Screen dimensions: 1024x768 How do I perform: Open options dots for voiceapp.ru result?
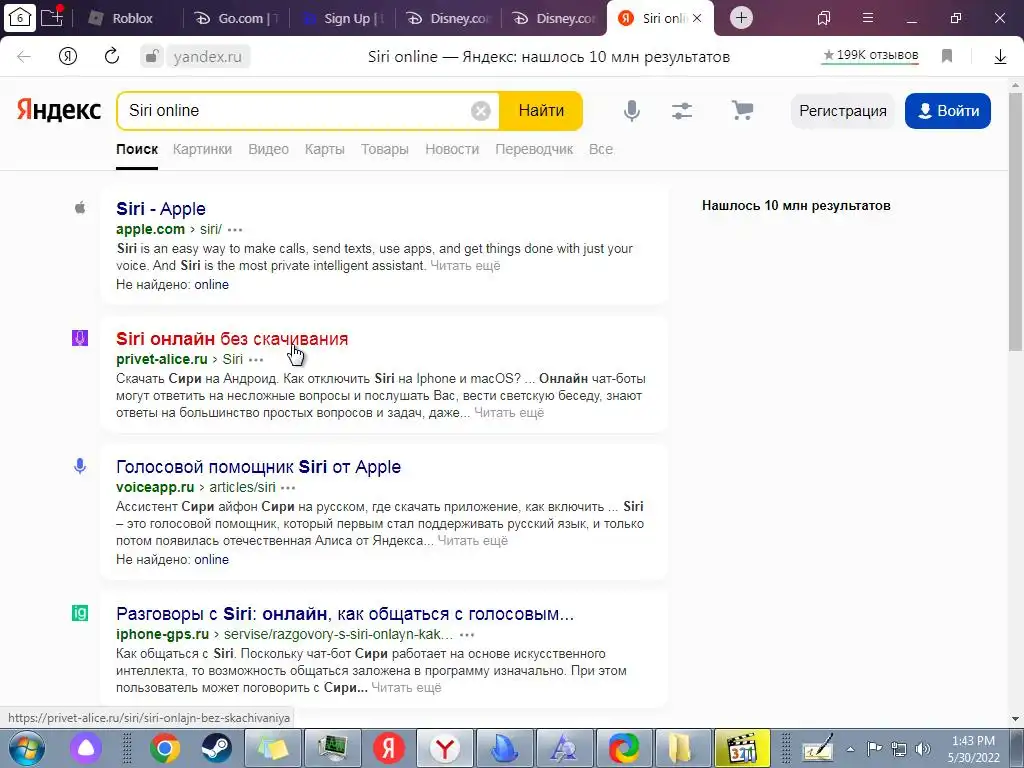pyautogui.click(x=288, y=488)
